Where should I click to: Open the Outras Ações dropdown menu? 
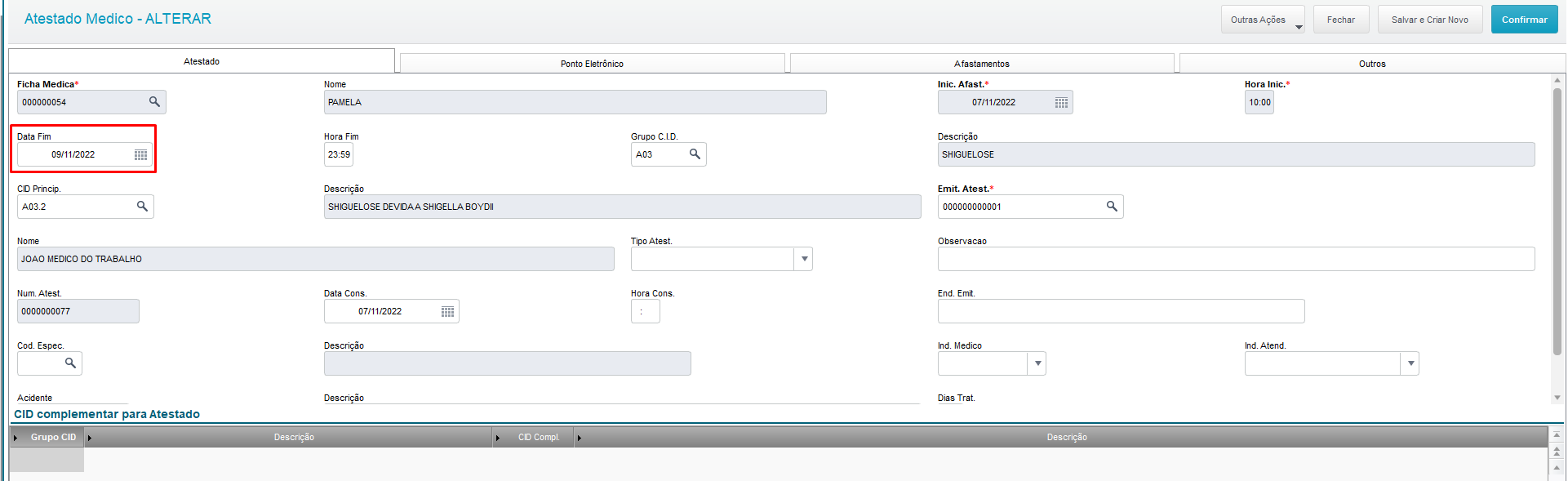[x=1263, y=20]
